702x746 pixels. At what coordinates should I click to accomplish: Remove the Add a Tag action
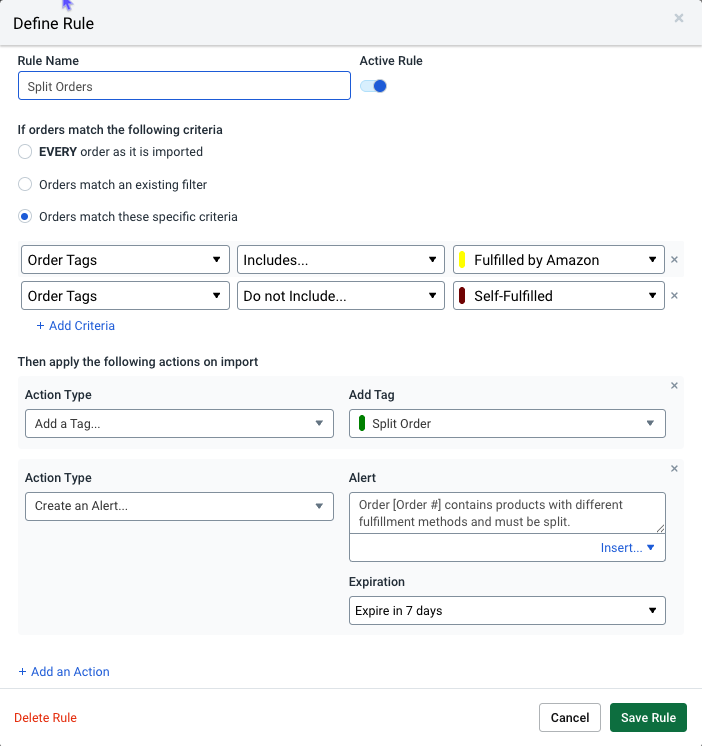[x=674, y=385]
